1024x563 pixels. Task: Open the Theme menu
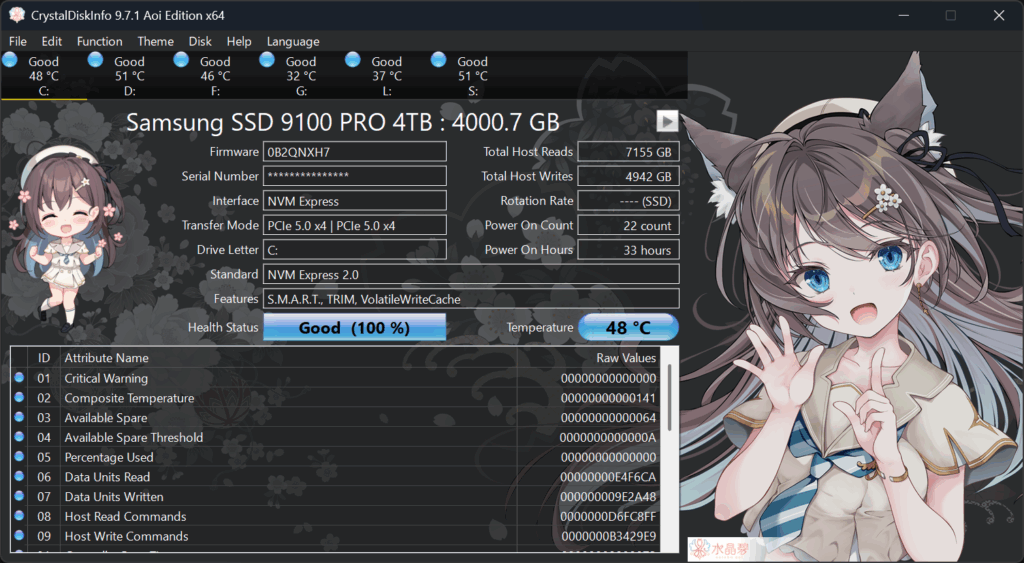point(155,41)
